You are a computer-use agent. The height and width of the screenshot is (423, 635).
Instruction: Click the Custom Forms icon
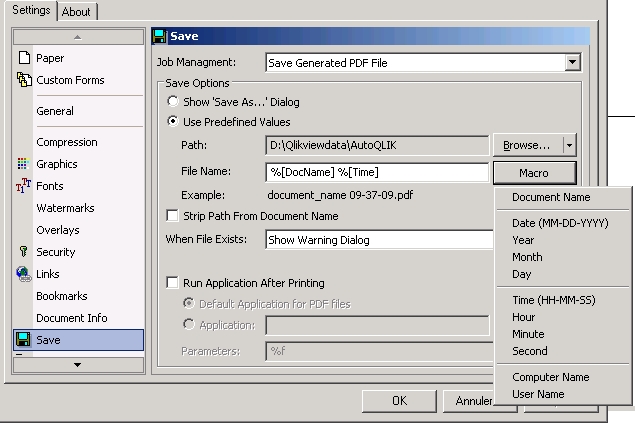tap(24, 80)
